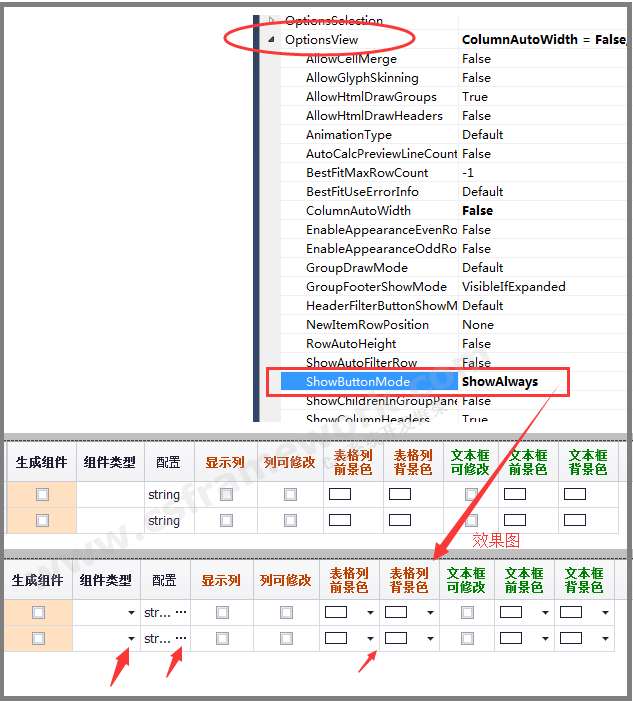633x702 pixels.
Task: Toggle 文本框可修改 checkbox in second row, lower grid
Action: point(467,638)
